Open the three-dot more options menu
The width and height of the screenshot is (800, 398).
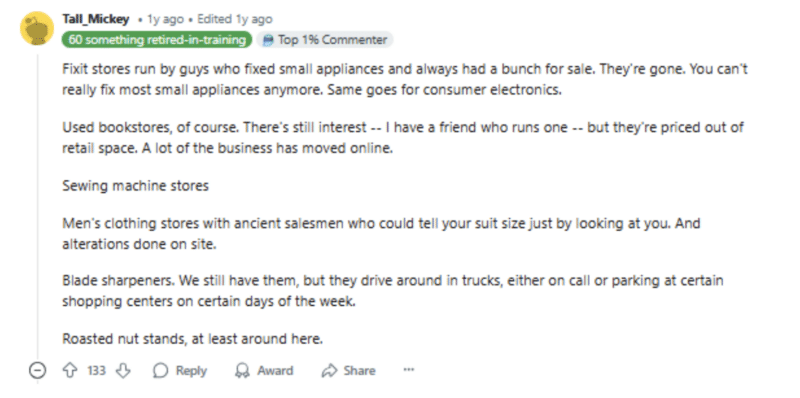409,370
